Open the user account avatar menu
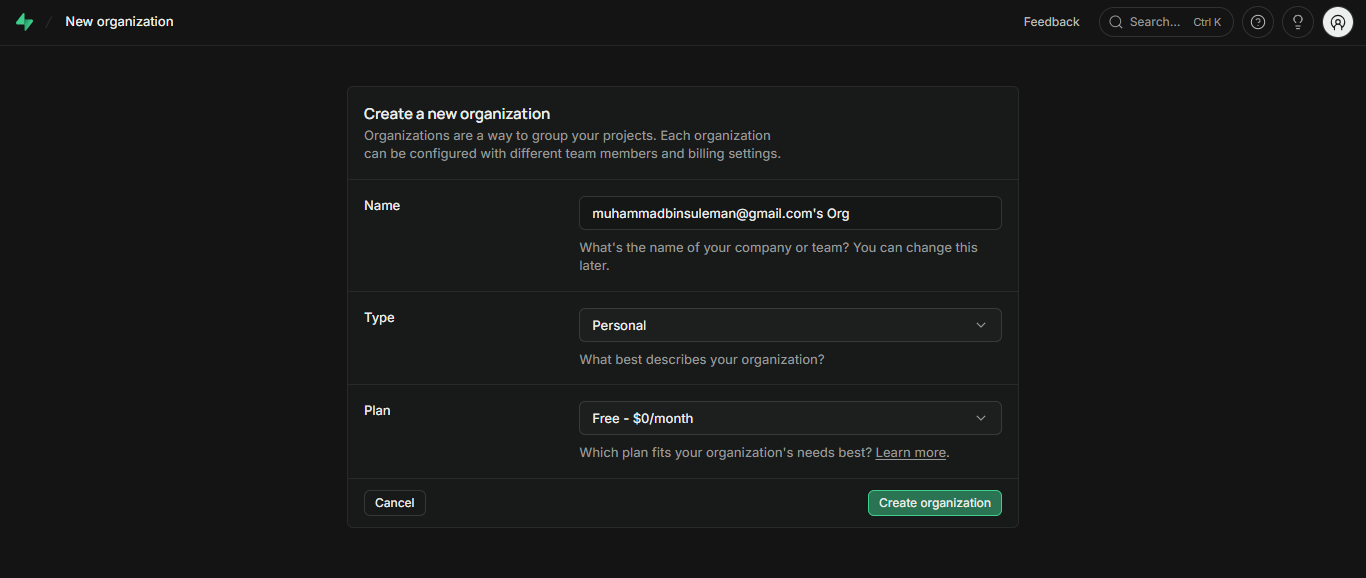Screen dimensions: 1366x578 tap(1338, 22)
